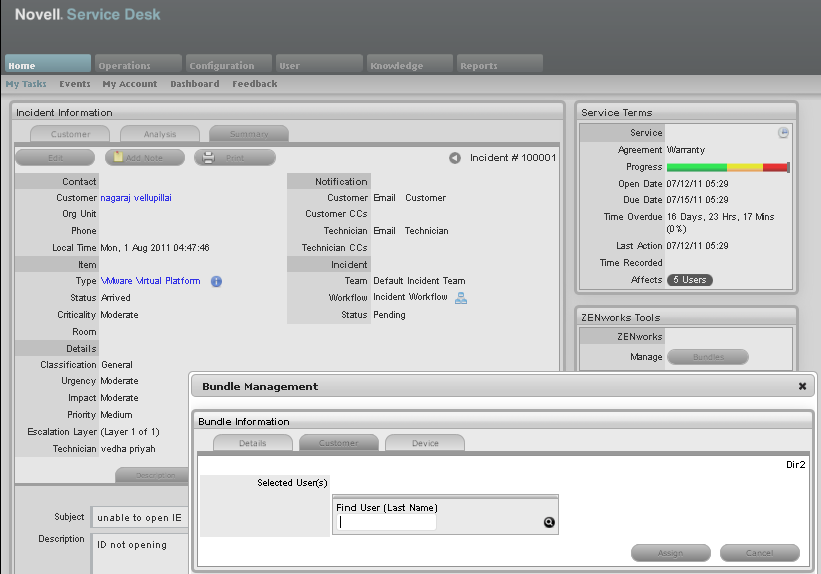Viewport: 821px width, 574px height.
Task: Switch to the Device tab
Action: (425, 443)
